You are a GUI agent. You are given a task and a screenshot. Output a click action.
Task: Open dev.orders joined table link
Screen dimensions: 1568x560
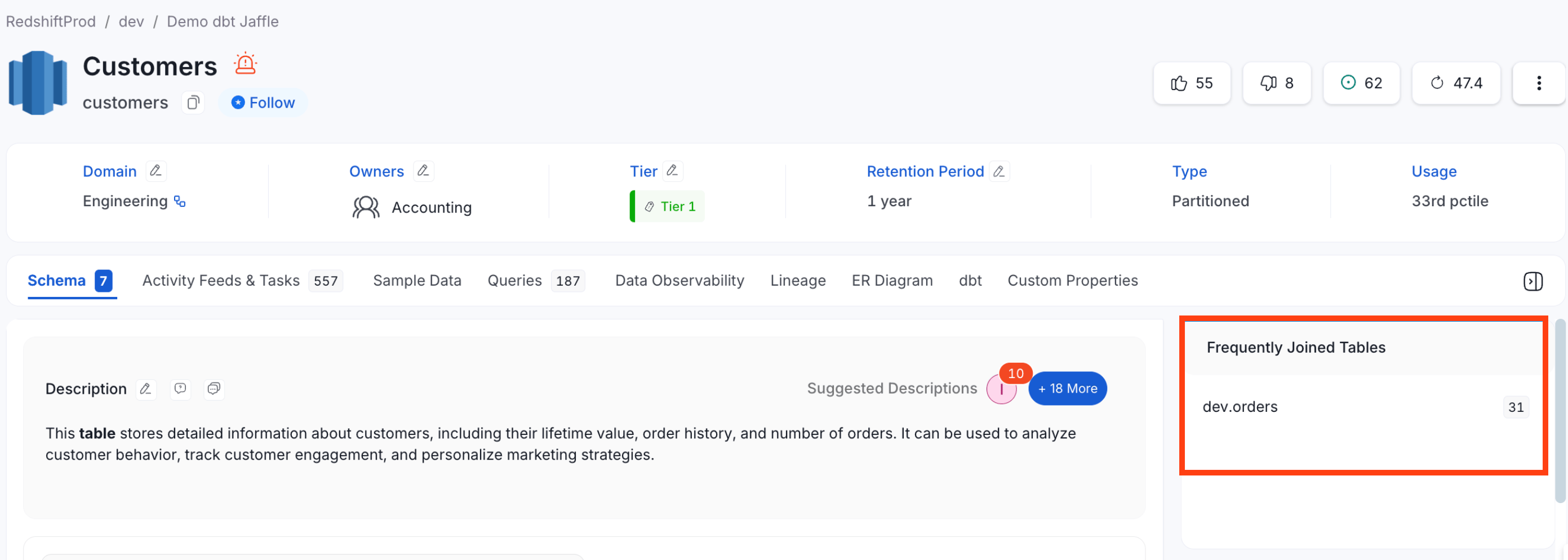pyautogui.click(x=1240, y=407)
